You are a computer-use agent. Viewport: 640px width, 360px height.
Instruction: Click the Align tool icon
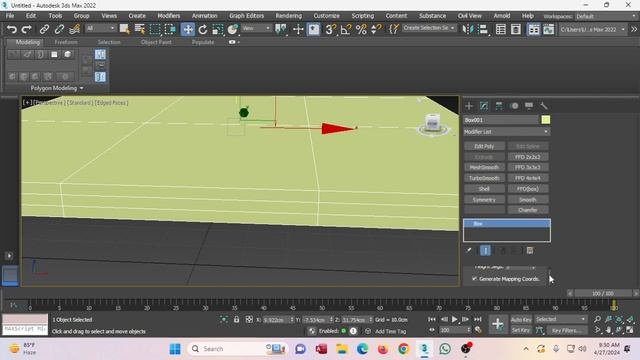coord(483,29)
